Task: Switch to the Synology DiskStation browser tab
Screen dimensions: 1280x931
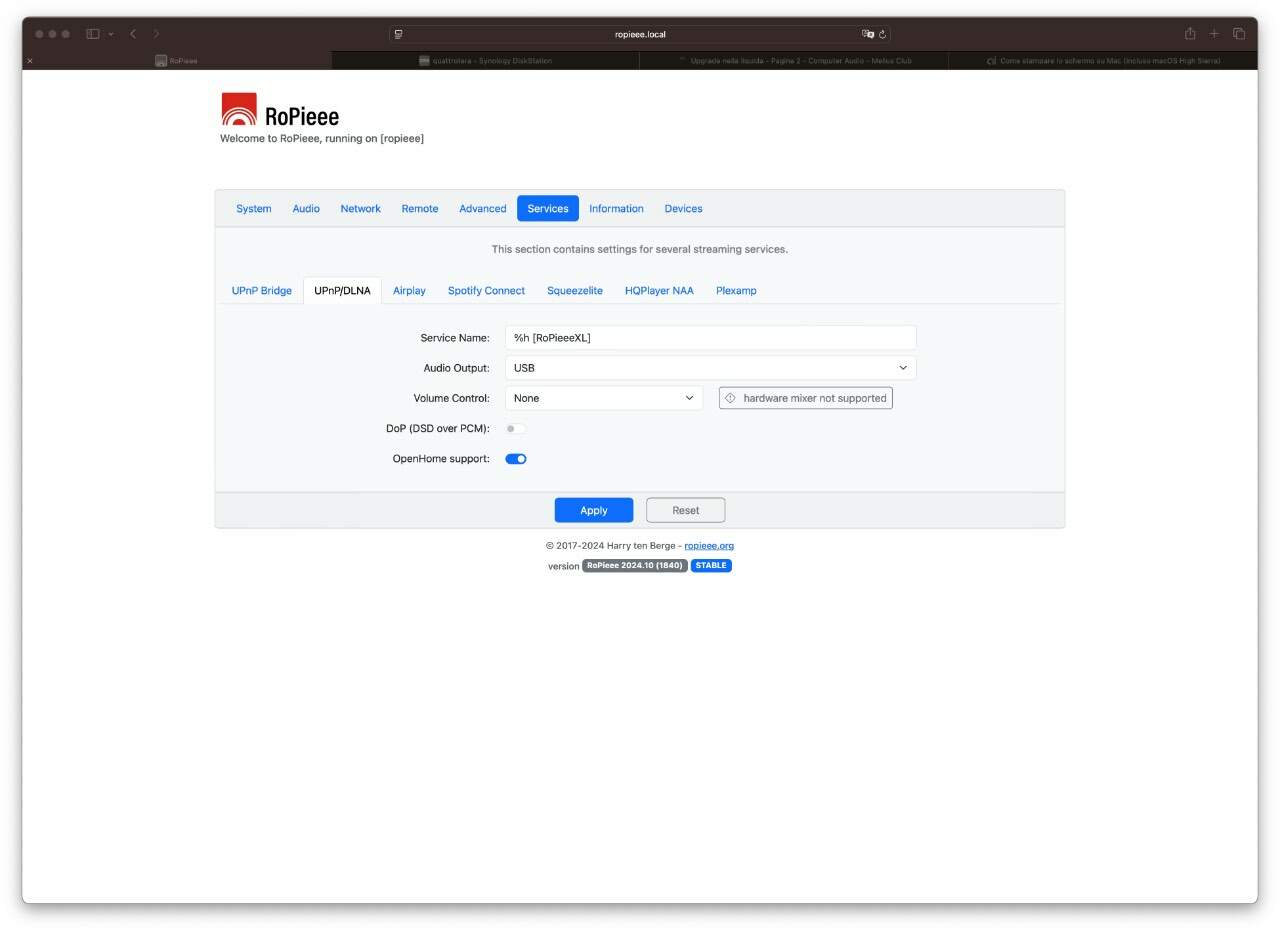Action: [486, 61]
